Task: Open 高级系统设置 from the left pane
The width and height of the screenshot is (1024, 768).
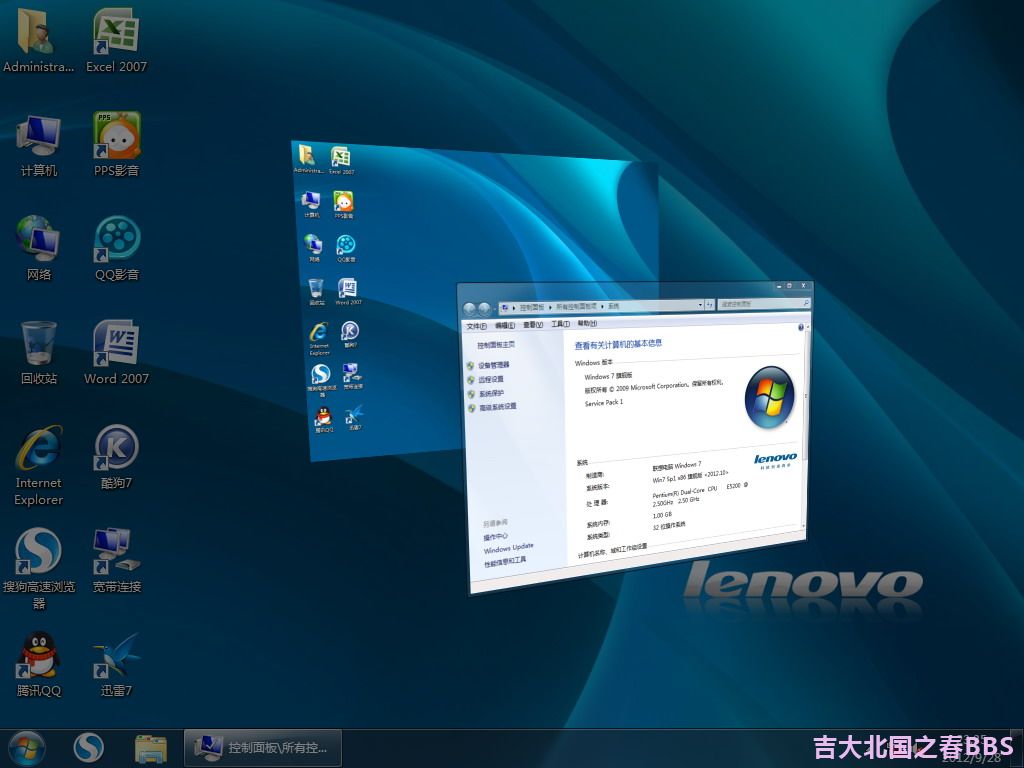Action: (498, 406)
